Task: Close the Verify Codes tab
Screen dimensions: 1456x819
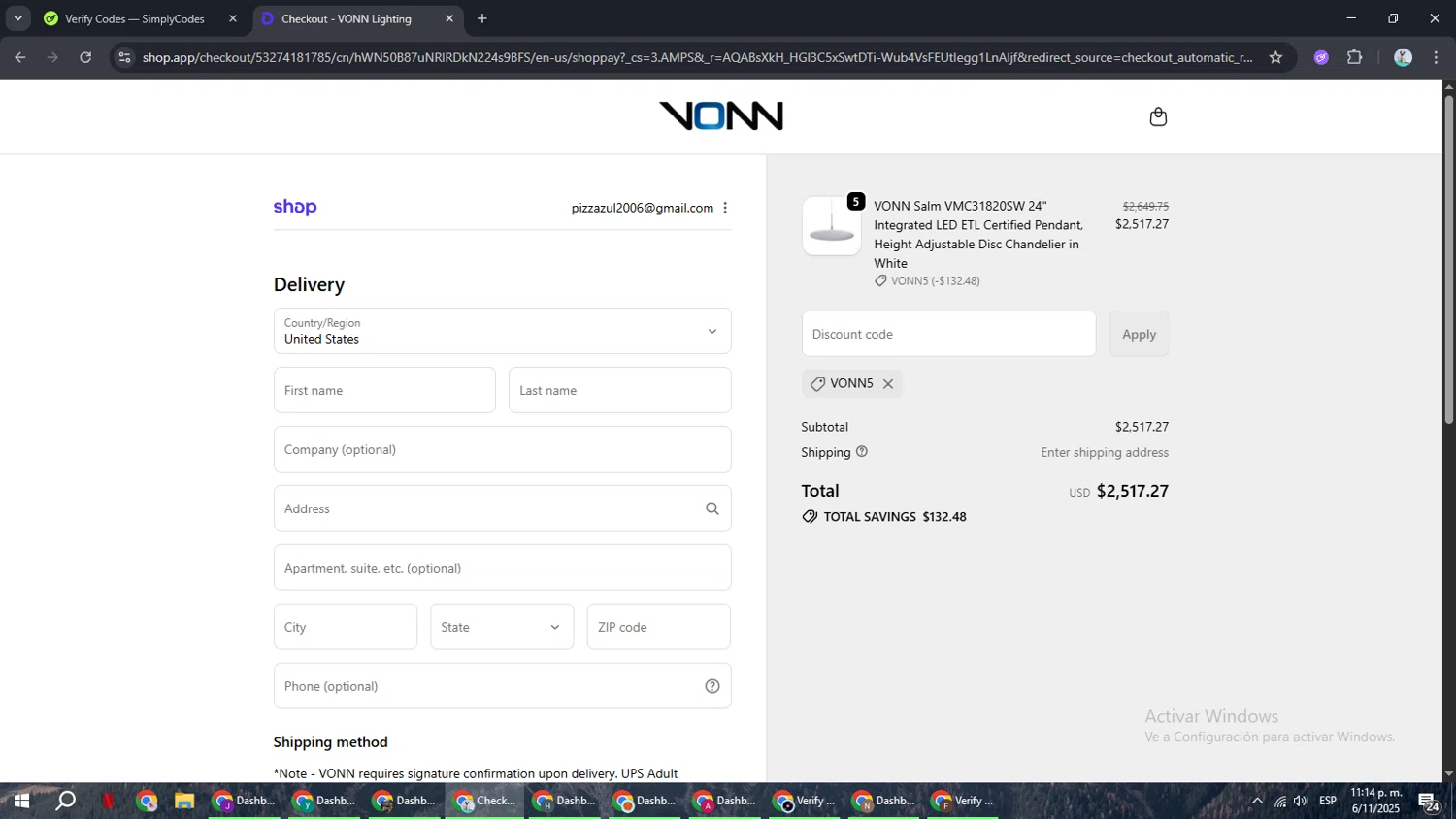Action: coord(233,18)
